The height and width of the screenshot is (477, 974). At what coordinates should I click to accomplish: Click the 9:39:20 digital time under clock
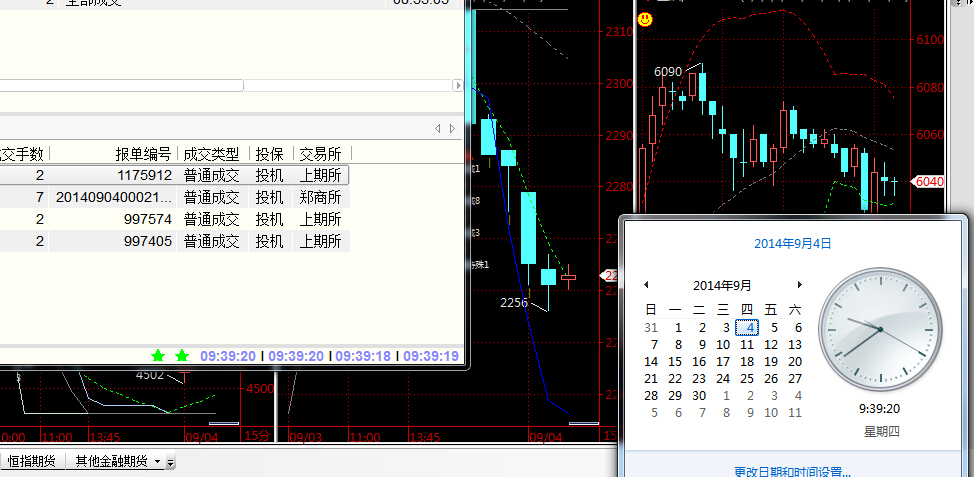(x=880, y=409)
